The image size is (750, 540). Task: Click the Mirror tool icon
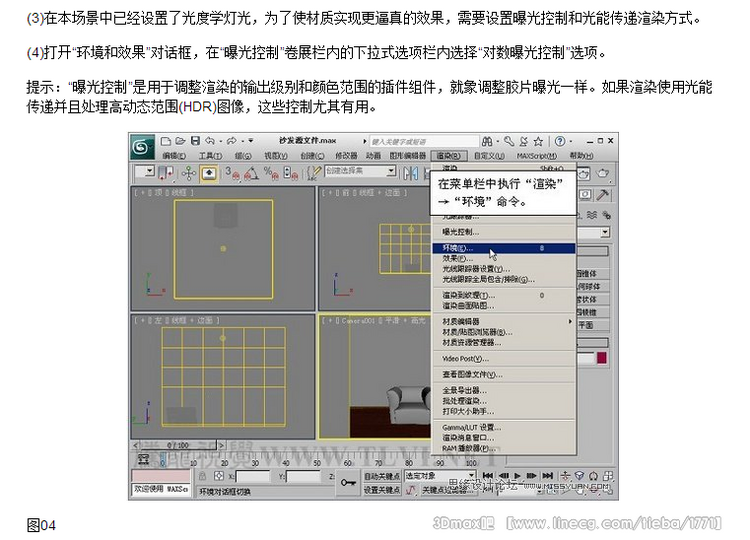tap(410, 173)
